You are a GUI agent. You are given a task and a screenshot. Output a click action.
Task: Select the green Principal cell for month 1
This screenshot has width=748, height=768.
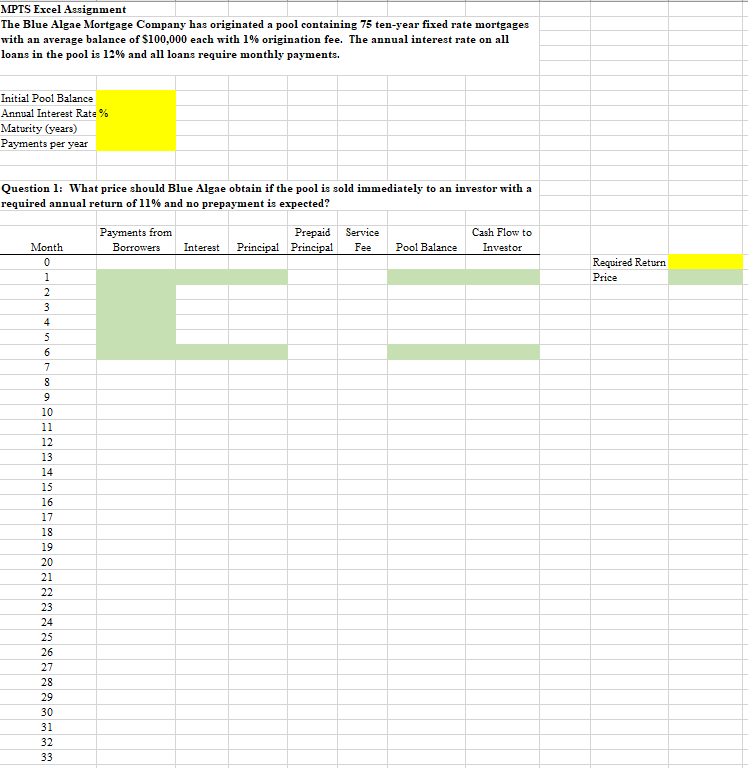pyautogui.click(x=258, y=277)
